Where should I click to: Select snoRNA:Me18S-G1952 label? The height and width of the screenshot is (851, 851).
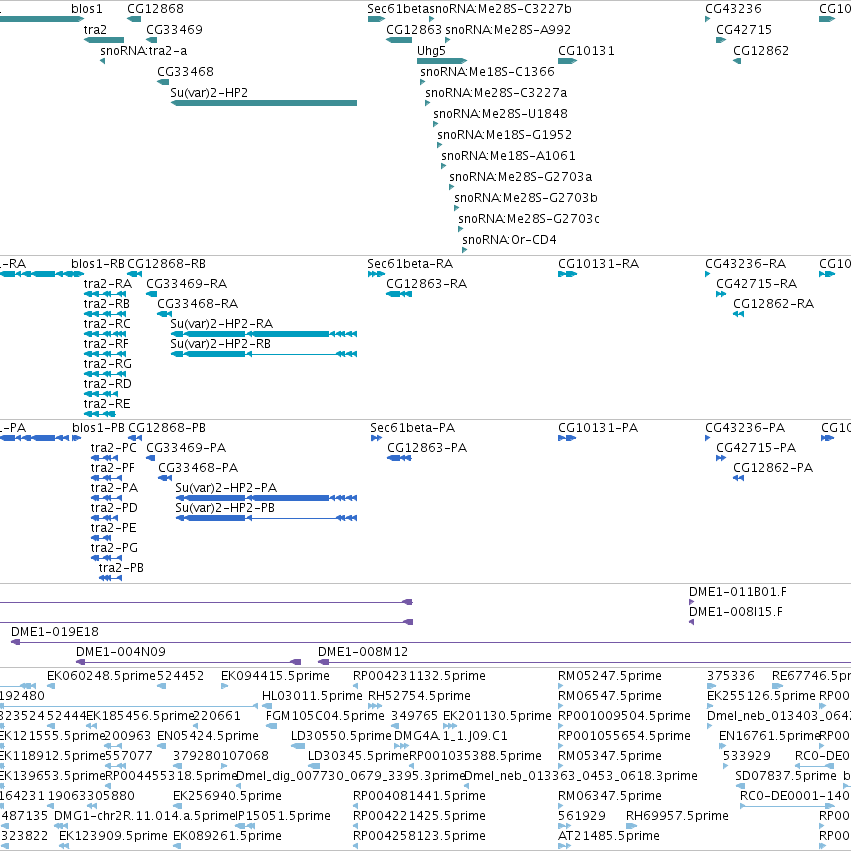click(x=504, y=135)
